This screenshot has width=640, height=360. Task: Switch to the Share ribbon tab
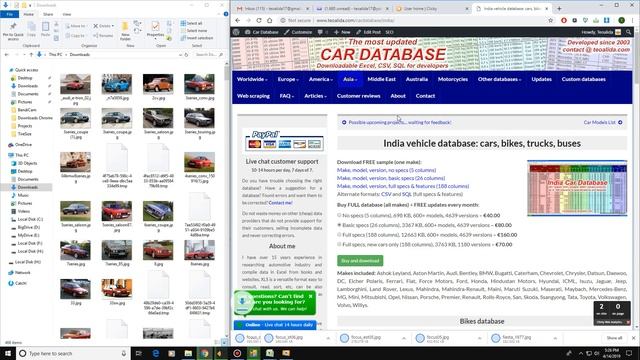48,14
